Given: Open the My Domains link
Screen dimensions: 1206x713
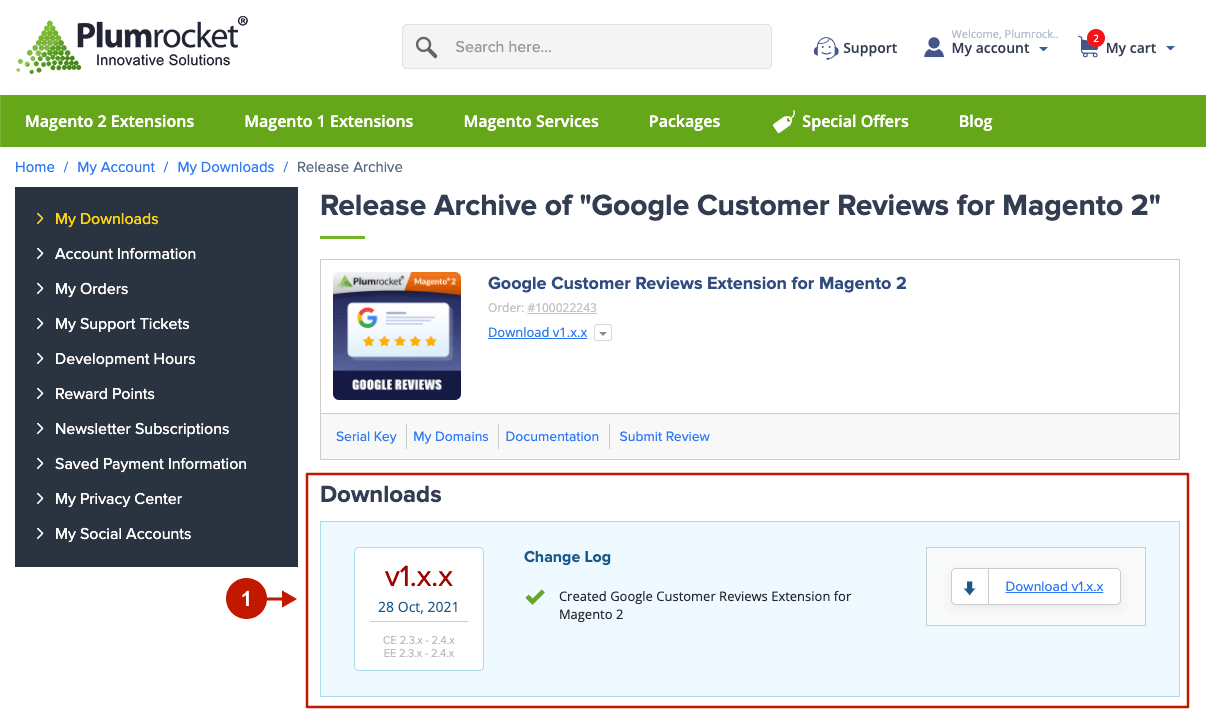Looking at the screenshot, I should pos(451,437).
